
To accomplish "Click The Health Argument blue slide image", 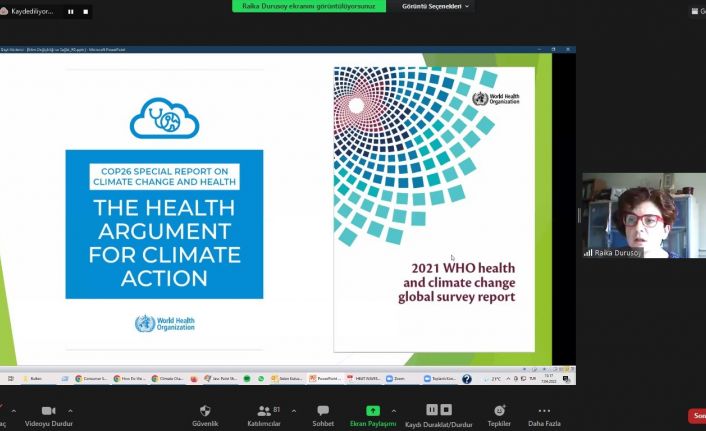I will tap(164, 224).
